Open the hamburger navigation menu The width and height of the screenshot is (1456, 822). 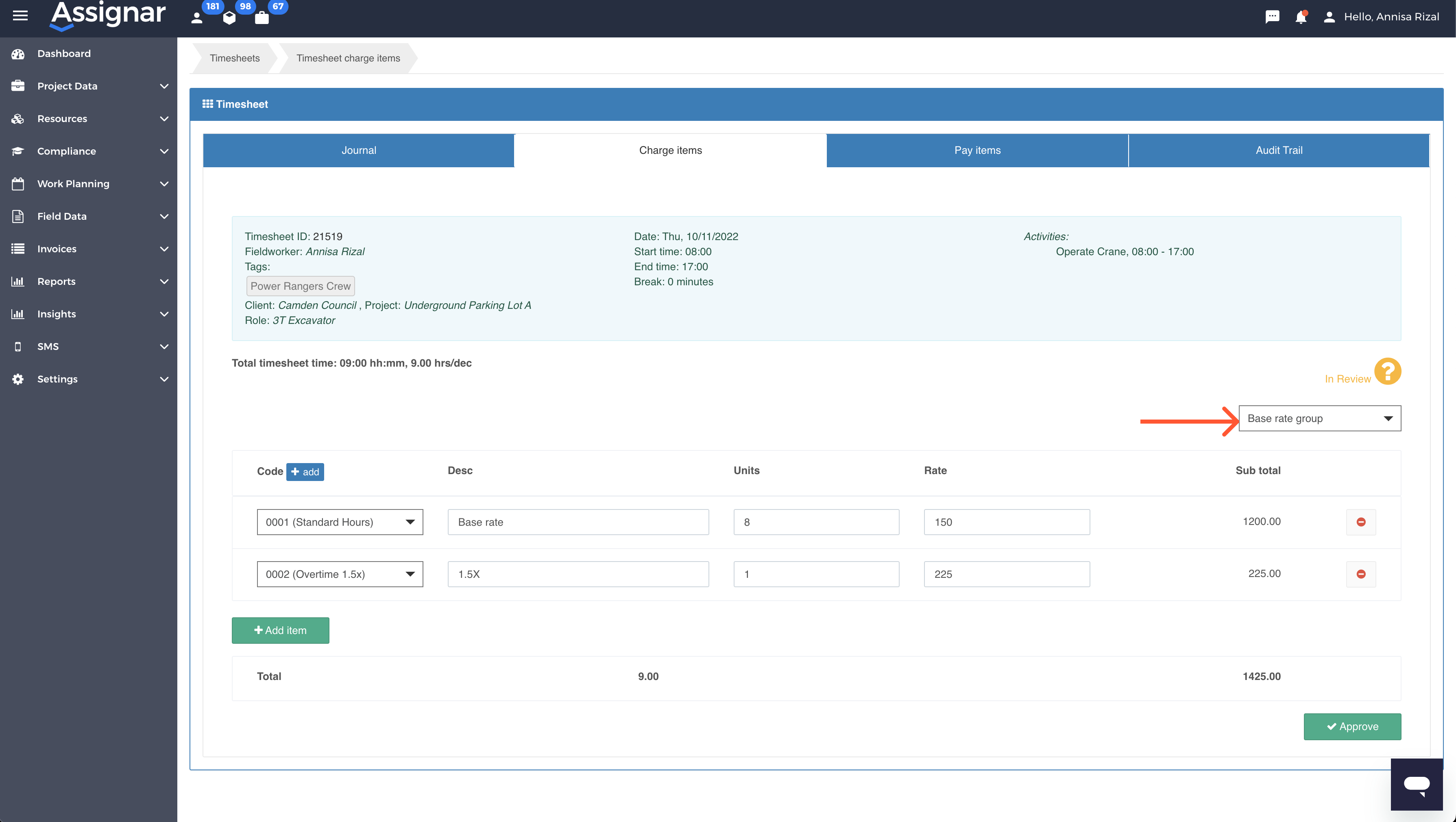tap(20, 15)
